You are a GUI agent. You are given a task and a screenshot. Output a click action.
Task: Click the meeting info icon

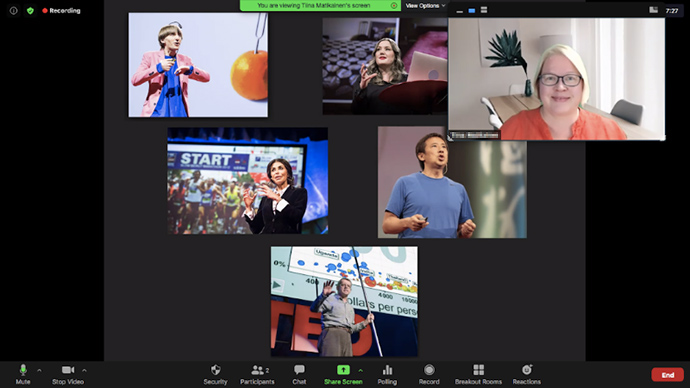(14, 11)
